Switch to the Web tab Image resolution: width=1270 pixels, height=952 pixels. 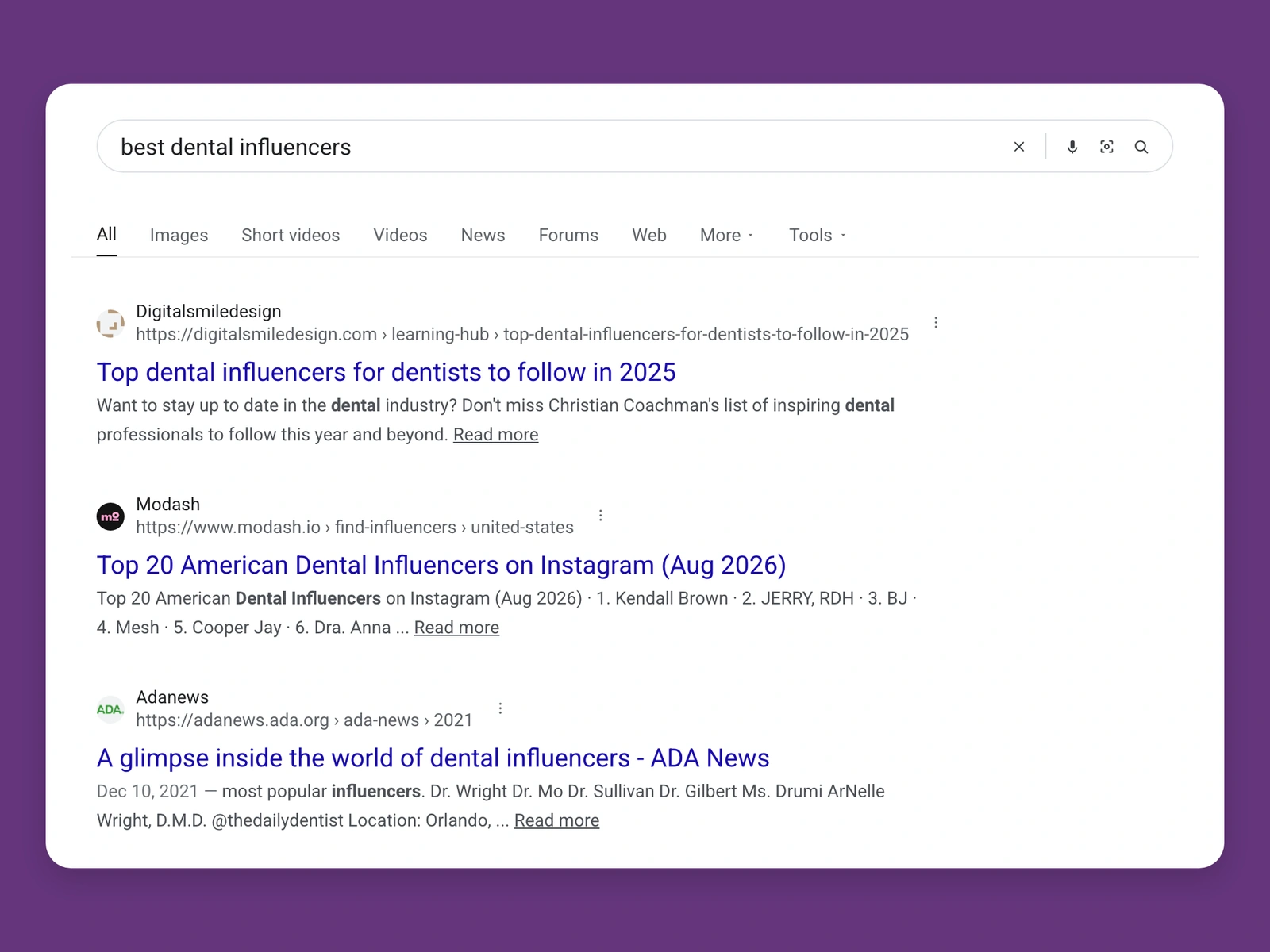tap(649, 235)
